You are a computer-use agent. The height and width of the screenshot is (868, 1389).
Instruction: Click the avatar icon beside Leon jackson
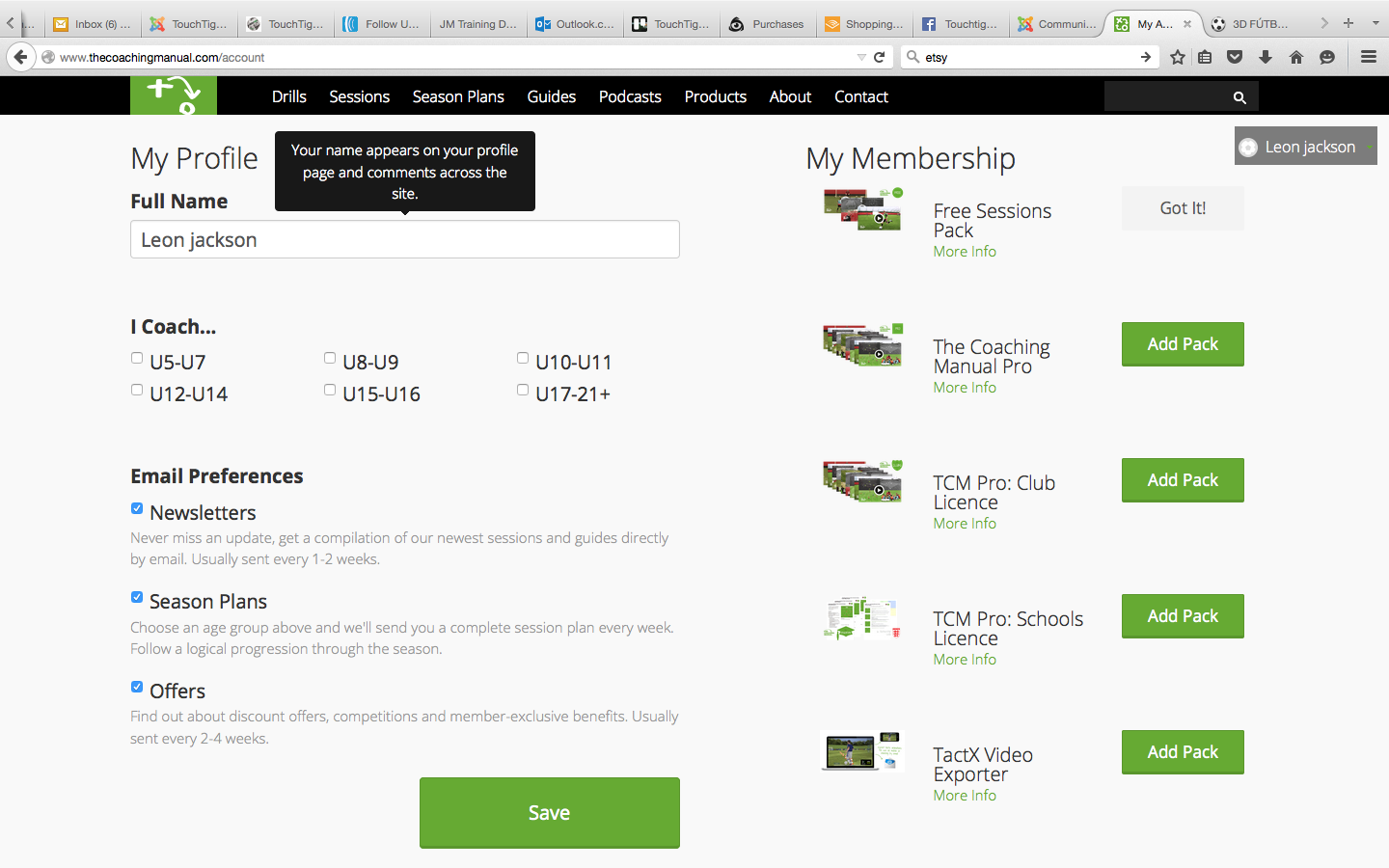[x=1248, y=147]
